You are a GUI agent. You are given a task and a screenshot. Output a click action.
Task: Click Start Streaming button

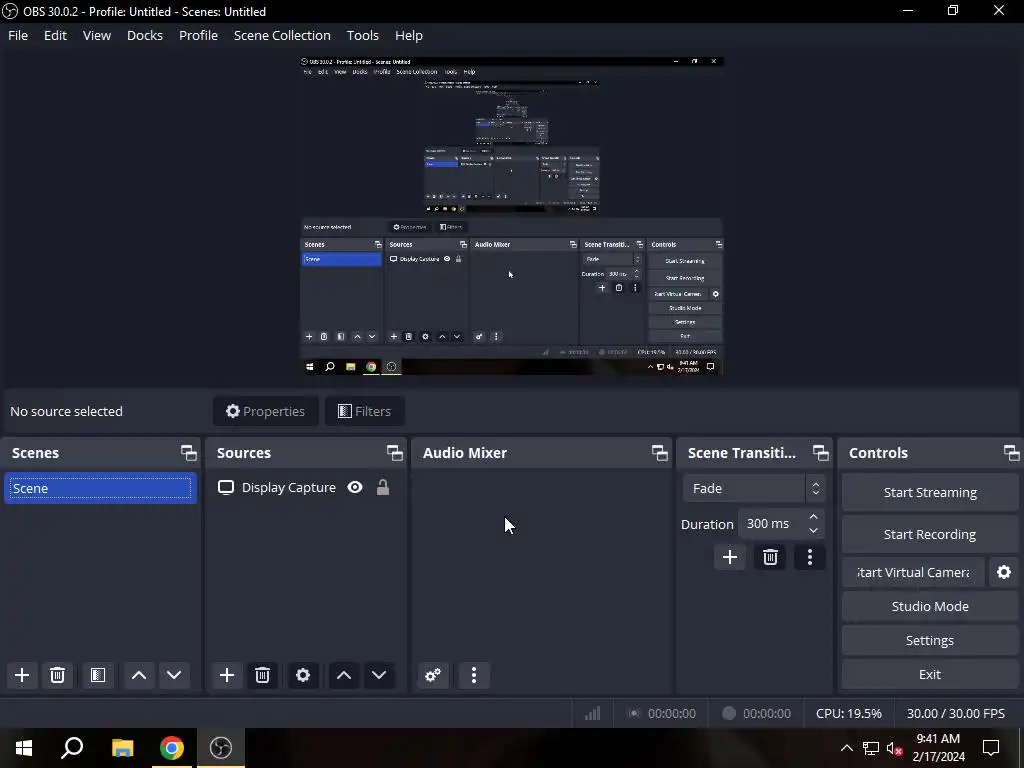(930, 492)
